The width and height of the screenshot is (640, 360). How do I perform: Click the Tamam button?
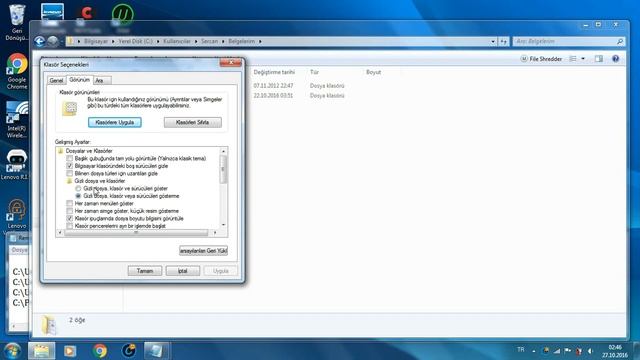(144, 271)
